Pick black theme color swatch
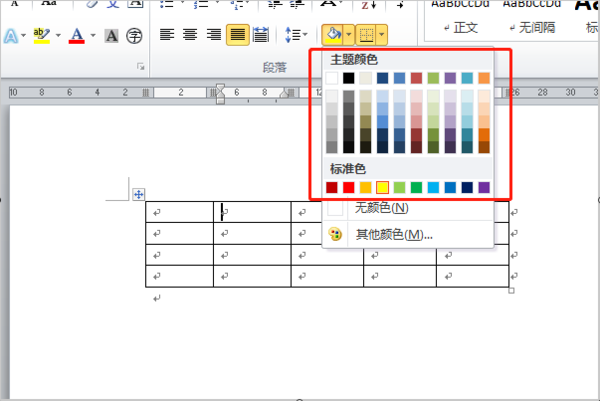The width and height of the screenshot is (600, 401). (x=349, y=78)
